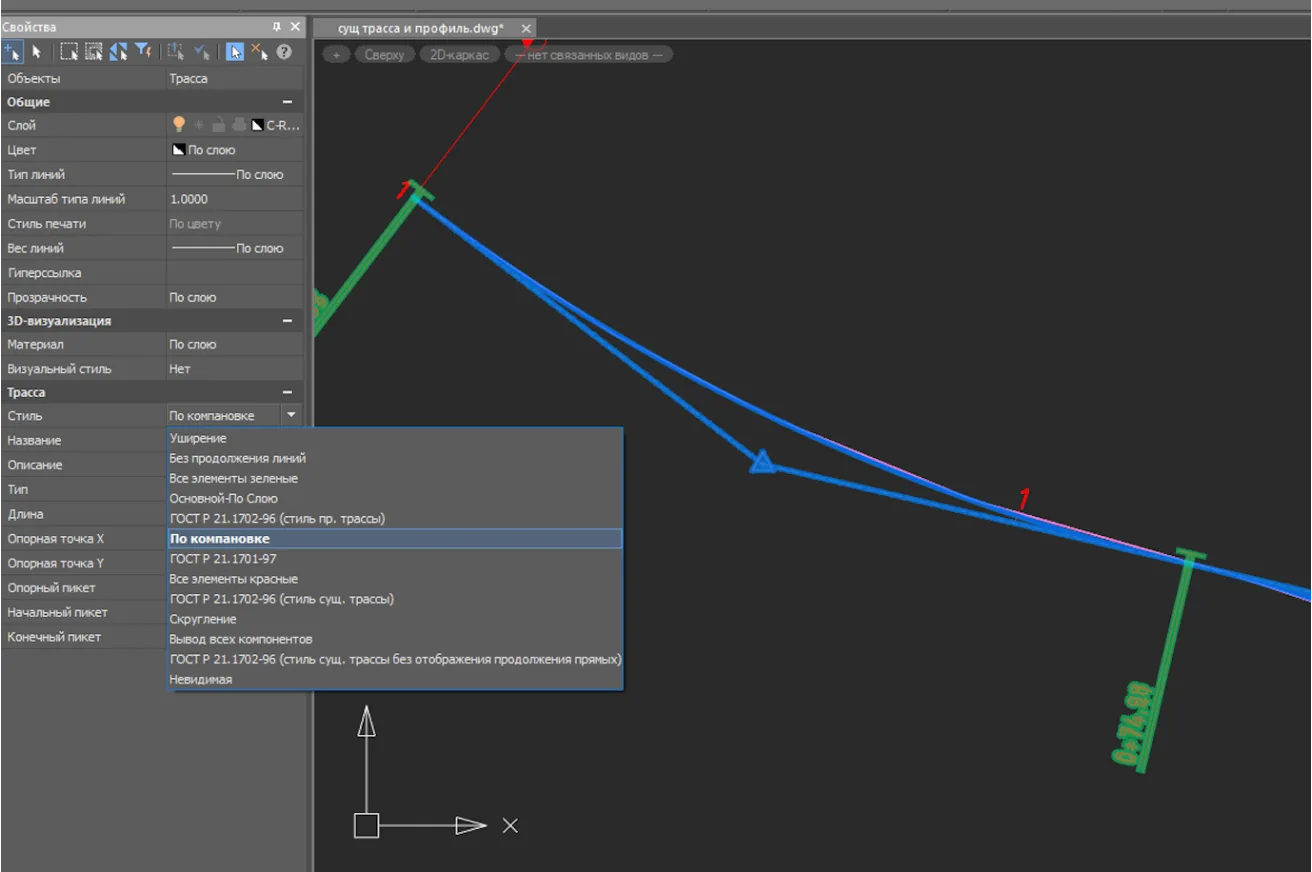Image resolution: width=1312 pixels, height=872 pixels.
Task: Collapse the 3D-визуализация section
Action: [x=287, y=321]
